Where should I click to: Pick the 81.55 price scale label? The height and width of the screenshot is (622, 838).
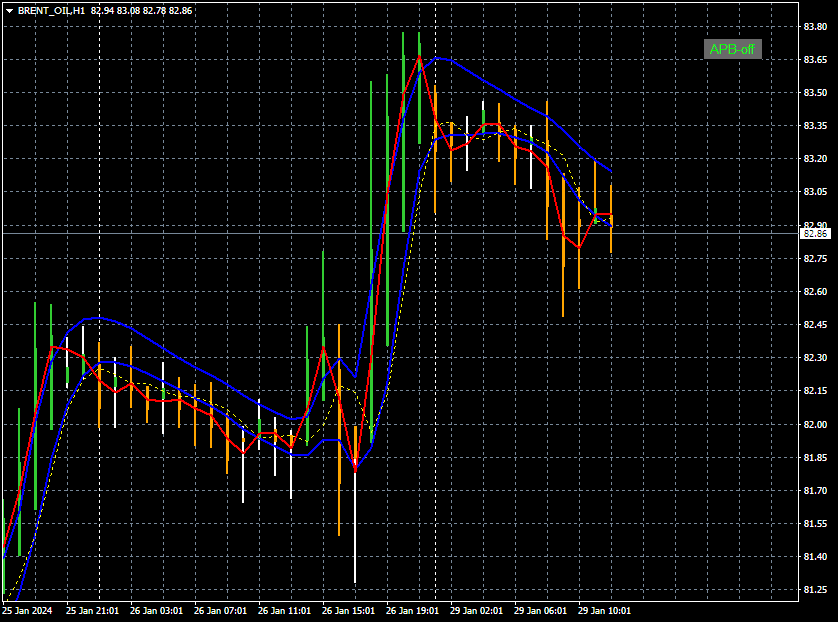point(816,524)
